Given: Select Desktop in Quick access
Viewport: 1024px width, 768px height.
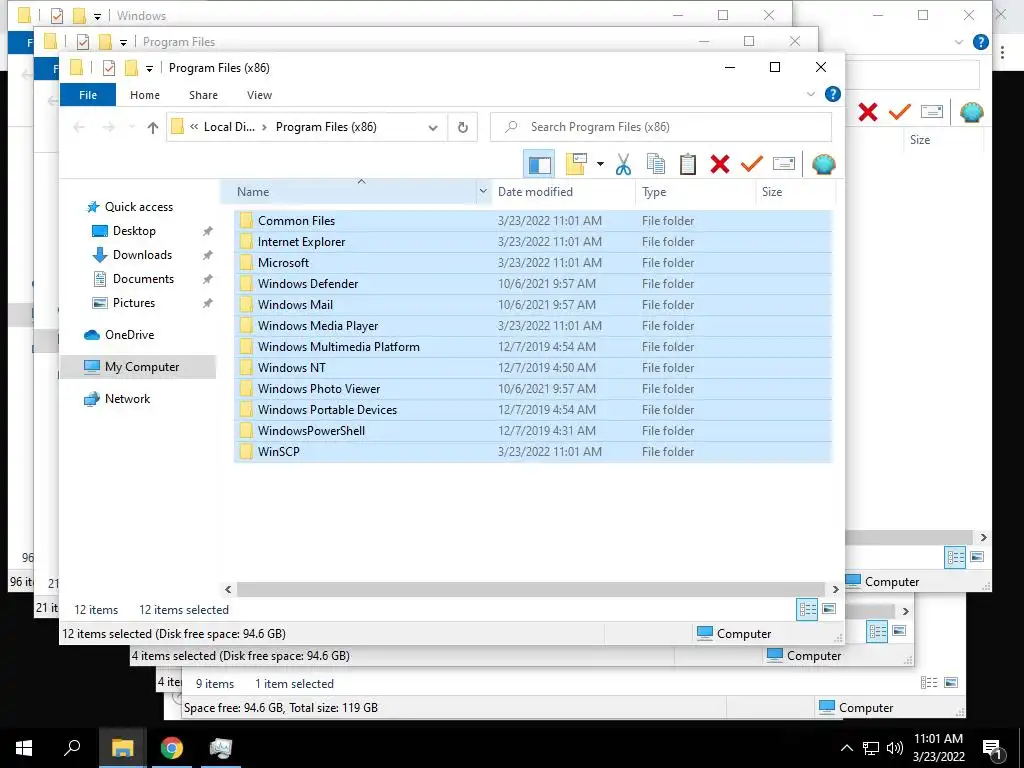Looking at the screenshot, I should click(134, 231).
